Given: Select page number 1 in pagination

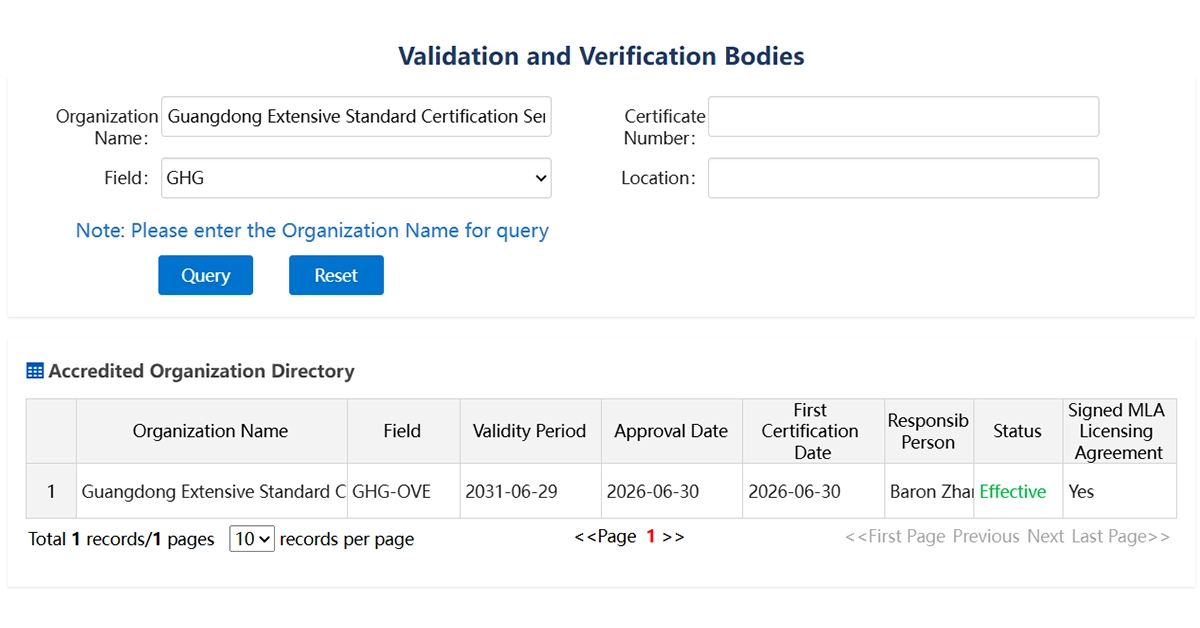Looking at the screenshot, I should coord(650,537).
